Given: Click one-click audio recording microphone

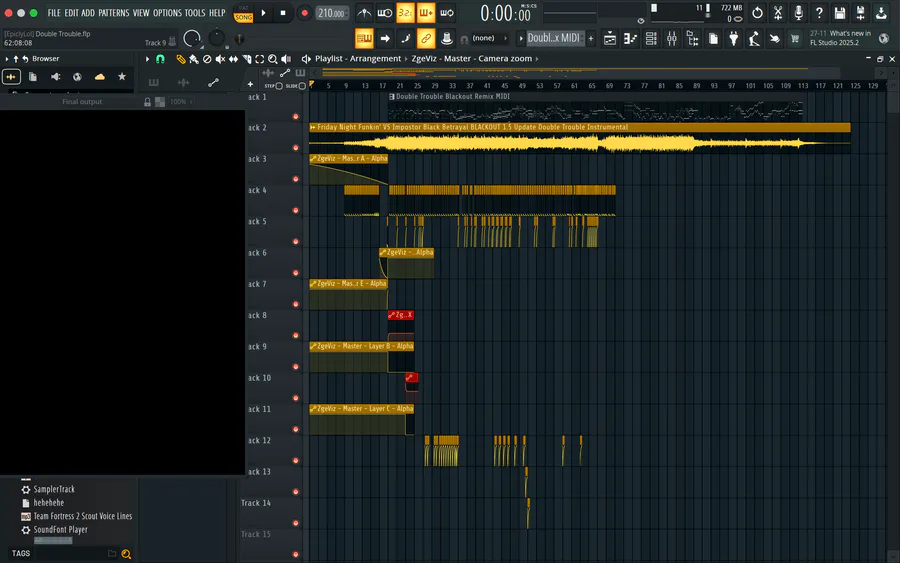Looking at the screenshot, I should 798,13.
